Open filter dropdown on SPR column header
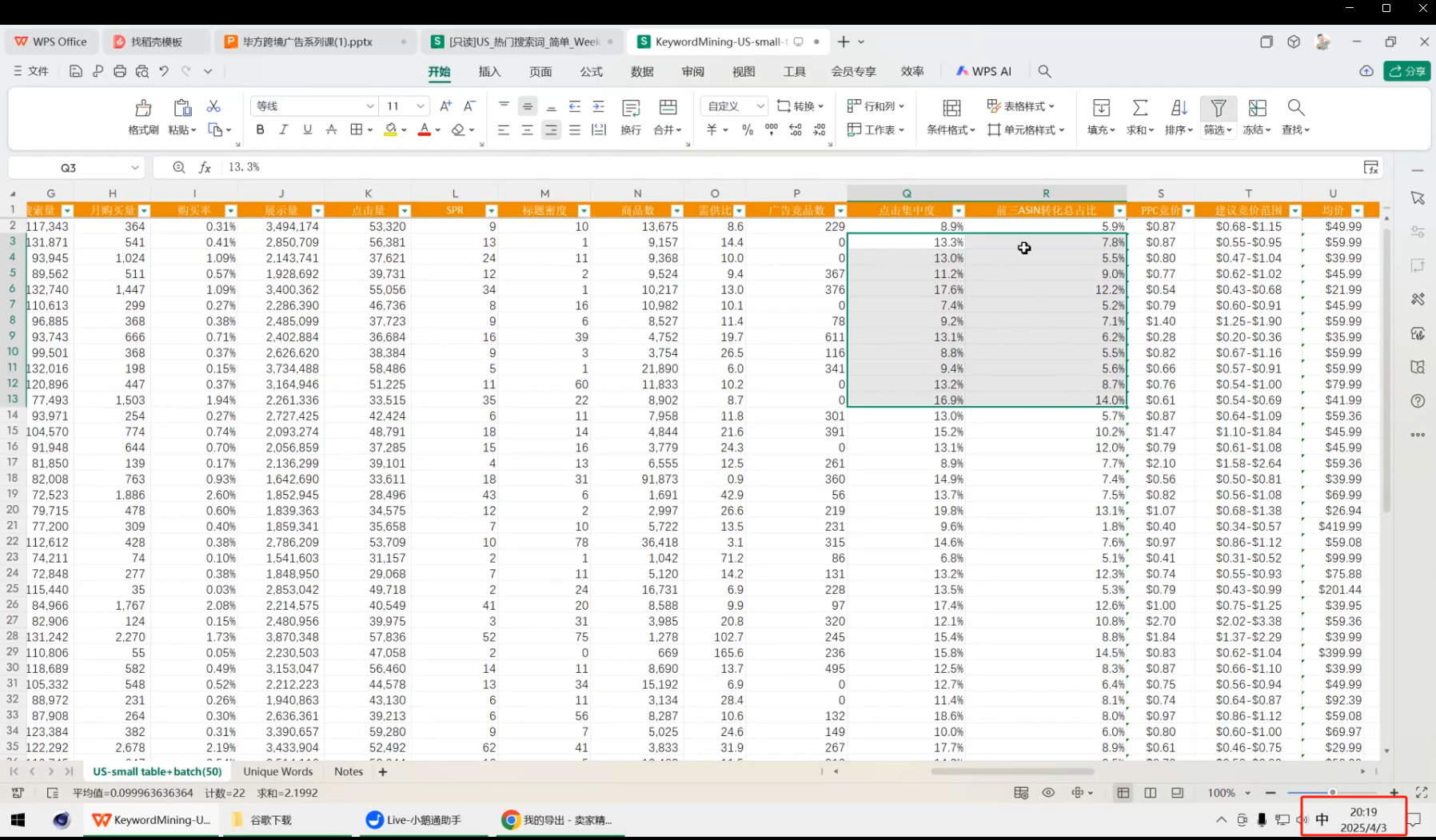This screenshot has width=1436, height=840. (491, 211)
